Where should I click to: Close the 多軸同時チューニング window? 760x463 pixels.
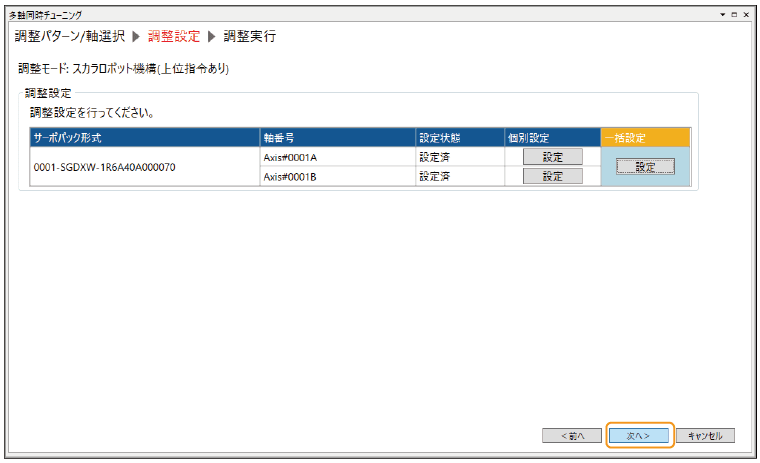pos(747,15)
